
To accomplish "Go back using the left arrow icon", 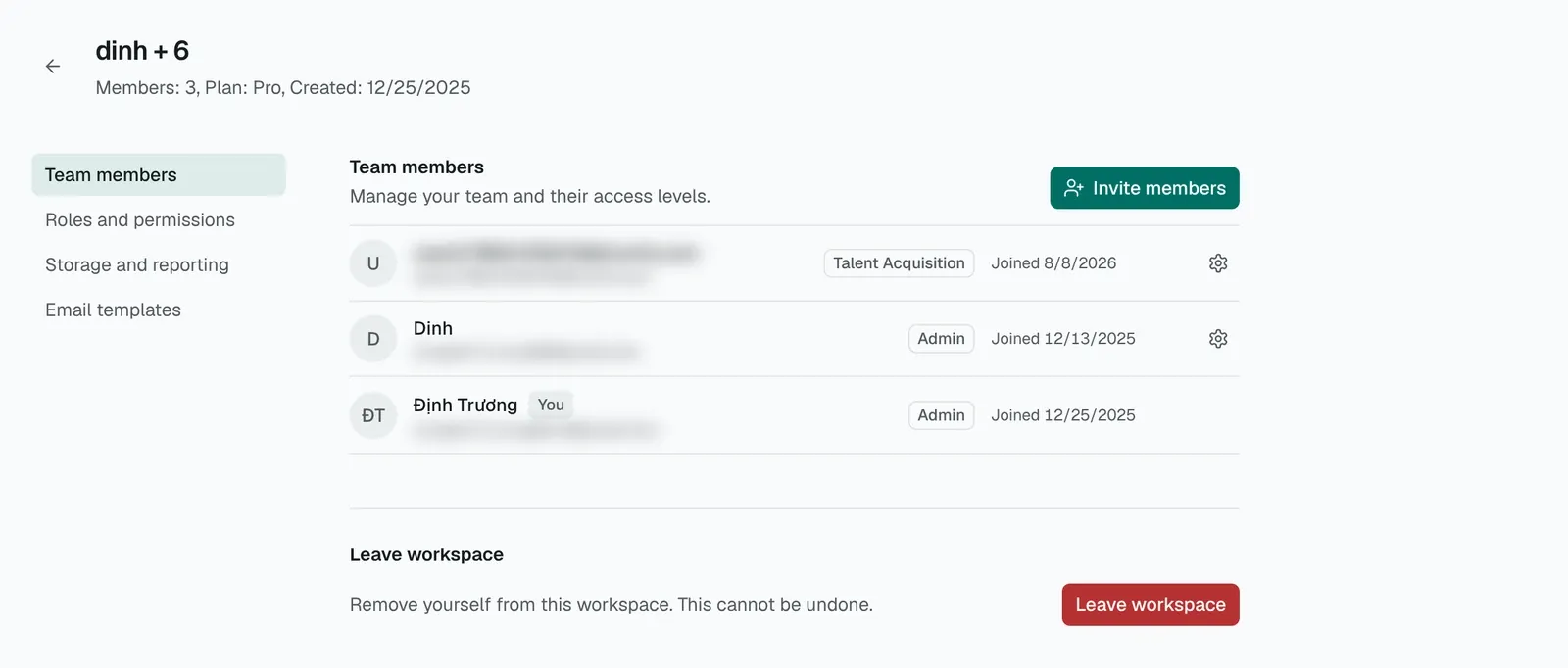I will (x=53, y=67).
